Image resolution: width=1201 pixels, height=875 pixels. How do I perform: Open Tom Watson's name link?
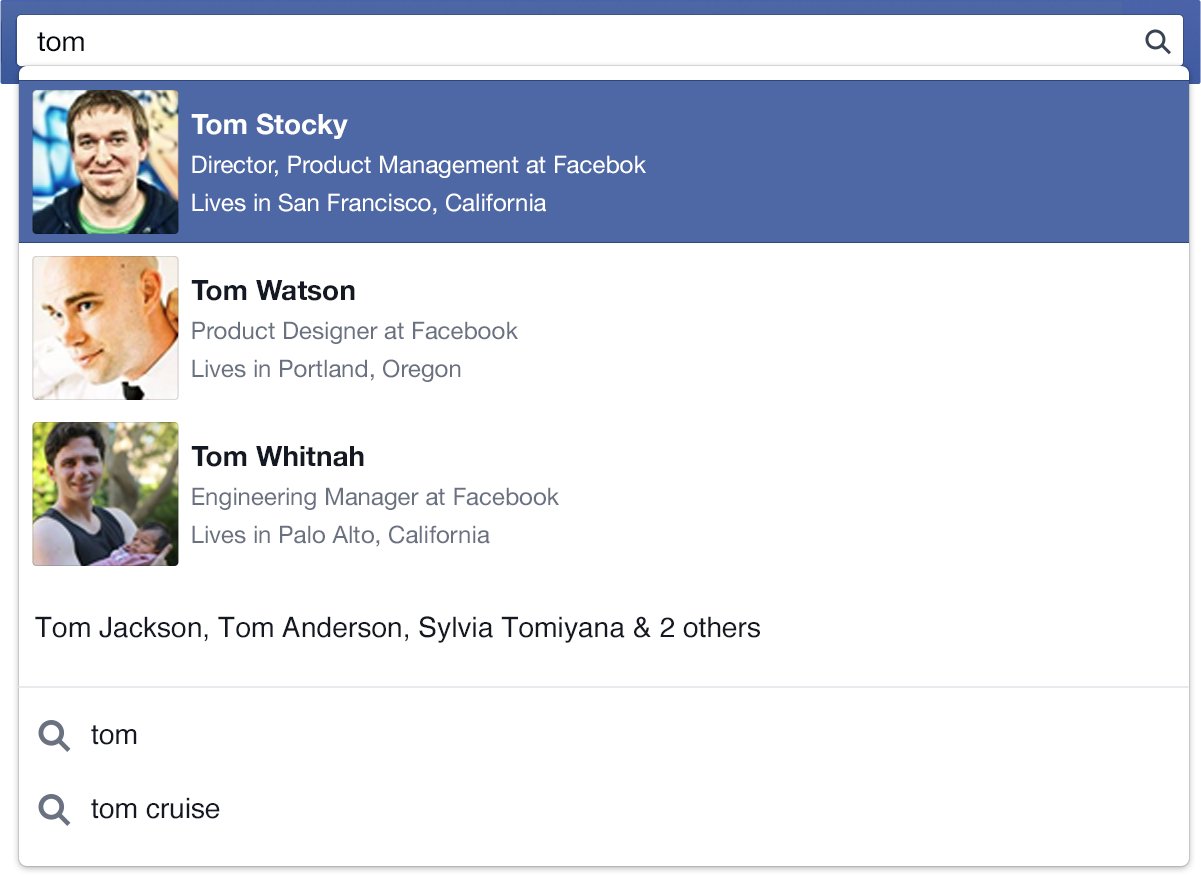point(273,291)
